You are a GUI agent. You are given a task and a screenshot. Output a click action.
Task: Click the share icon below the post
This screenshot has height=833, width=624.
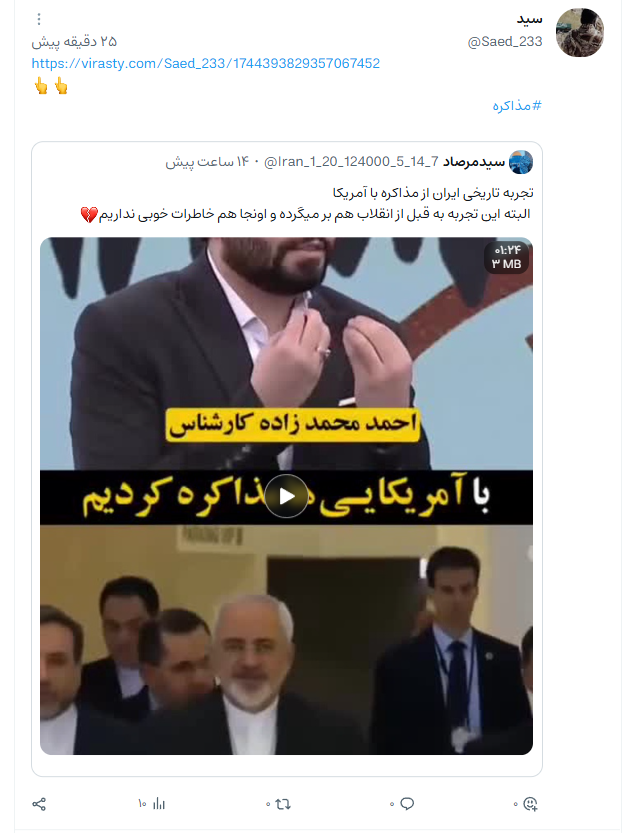tap(39, 804)
